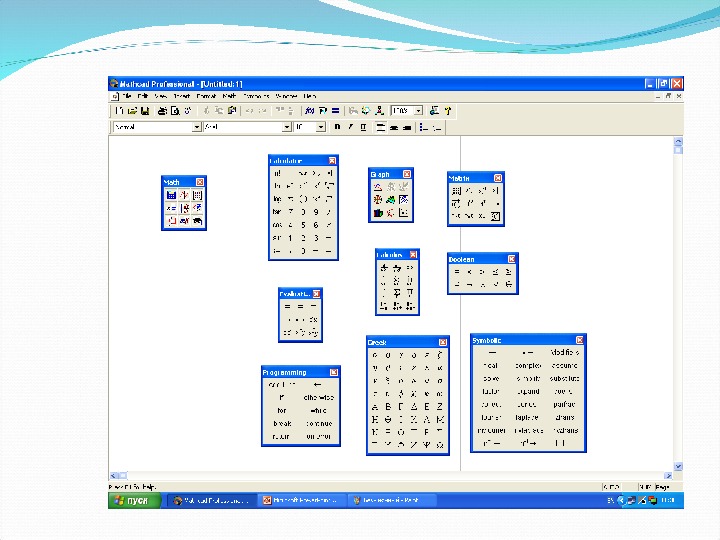Insert 3D bar plot from Graph palette

[377, 213]
